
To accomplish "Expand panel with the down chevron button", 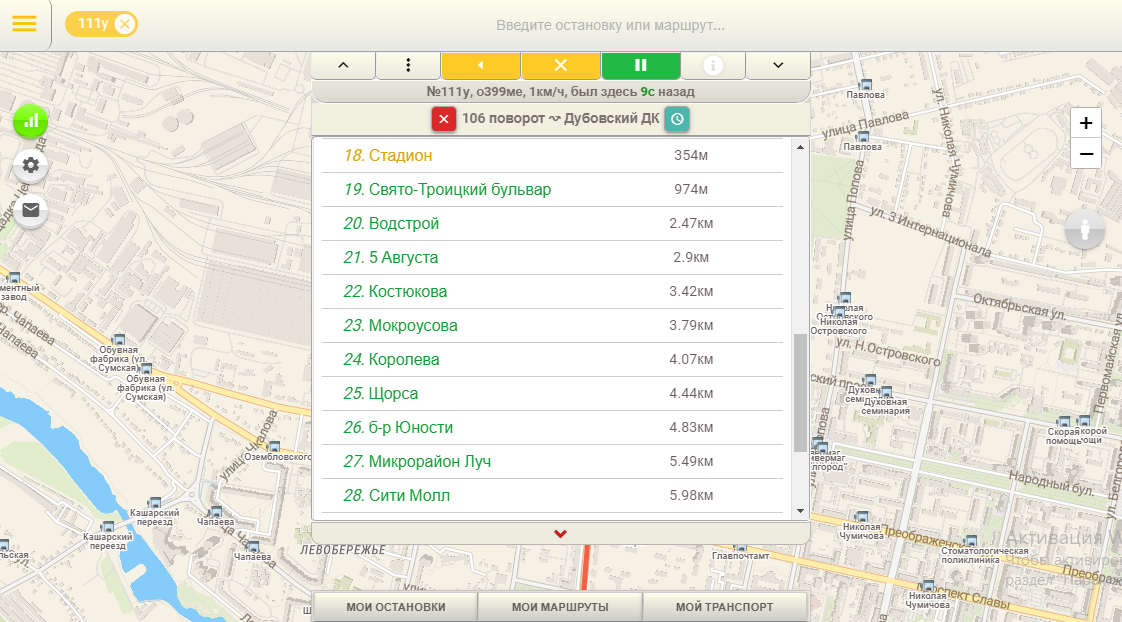I will (778, 65).
